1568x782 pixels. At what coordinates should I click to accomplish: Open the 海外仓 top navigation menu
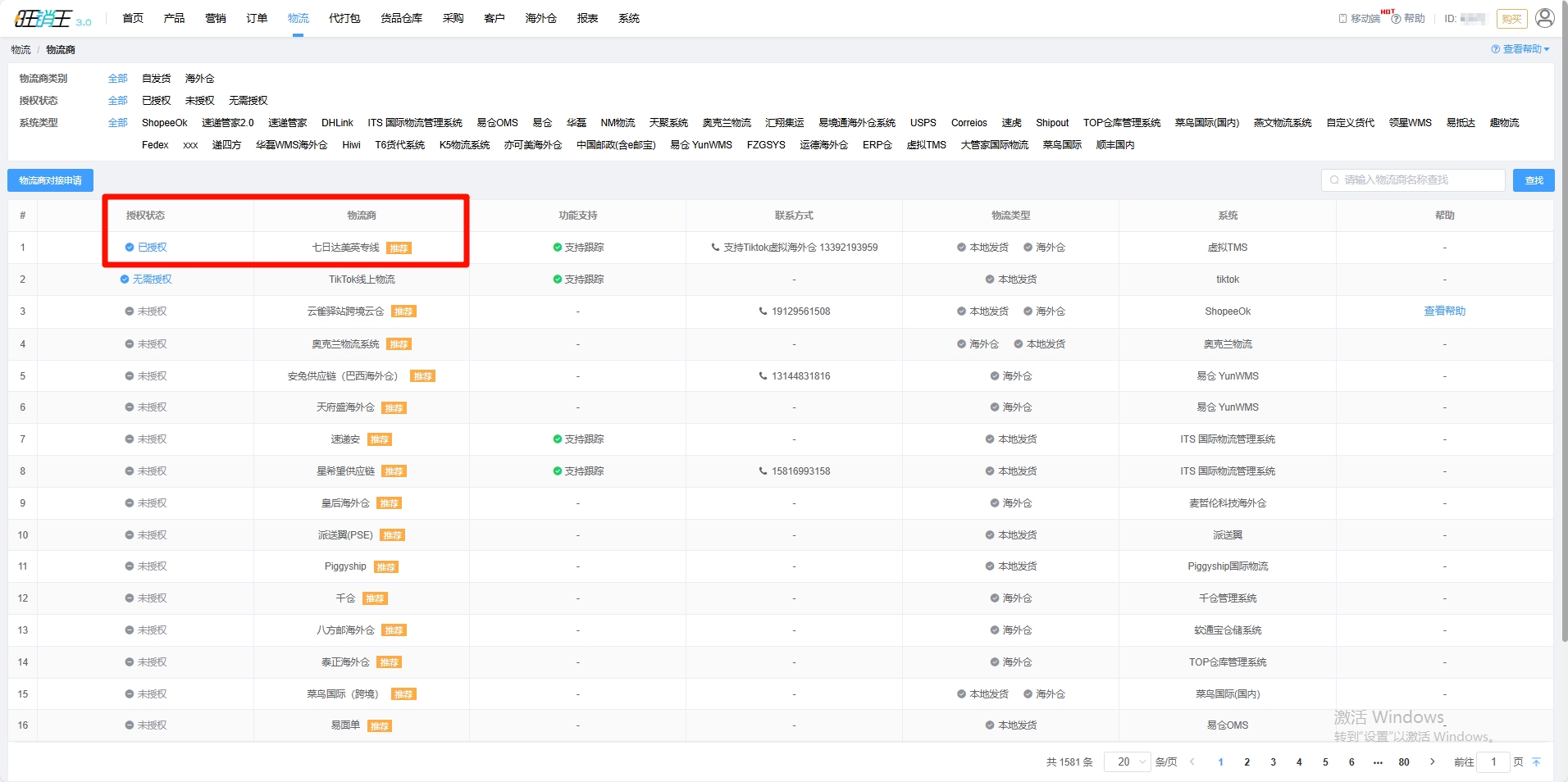(540, 18)
